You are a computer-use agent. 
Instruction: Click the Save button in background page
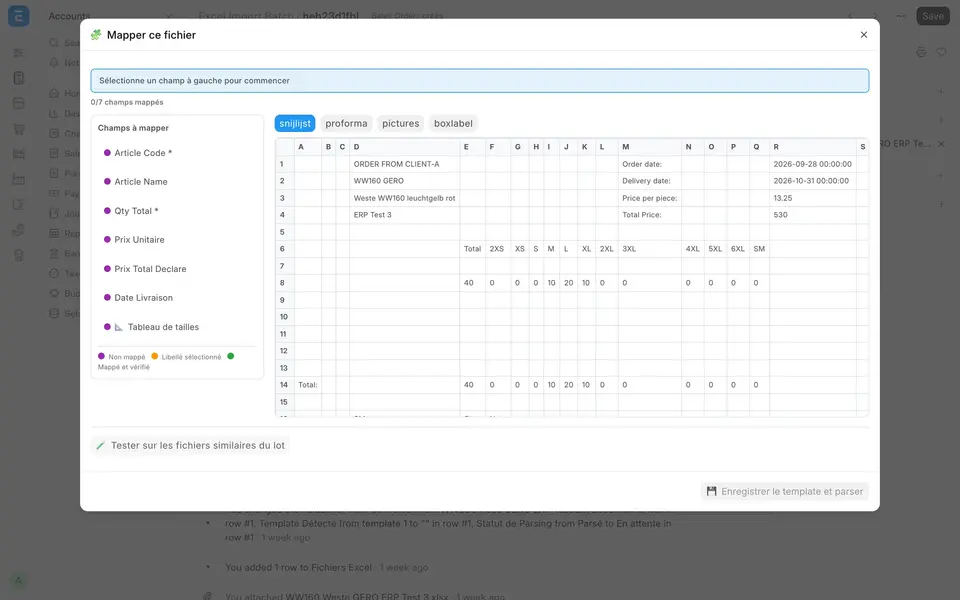click(932, 16)
